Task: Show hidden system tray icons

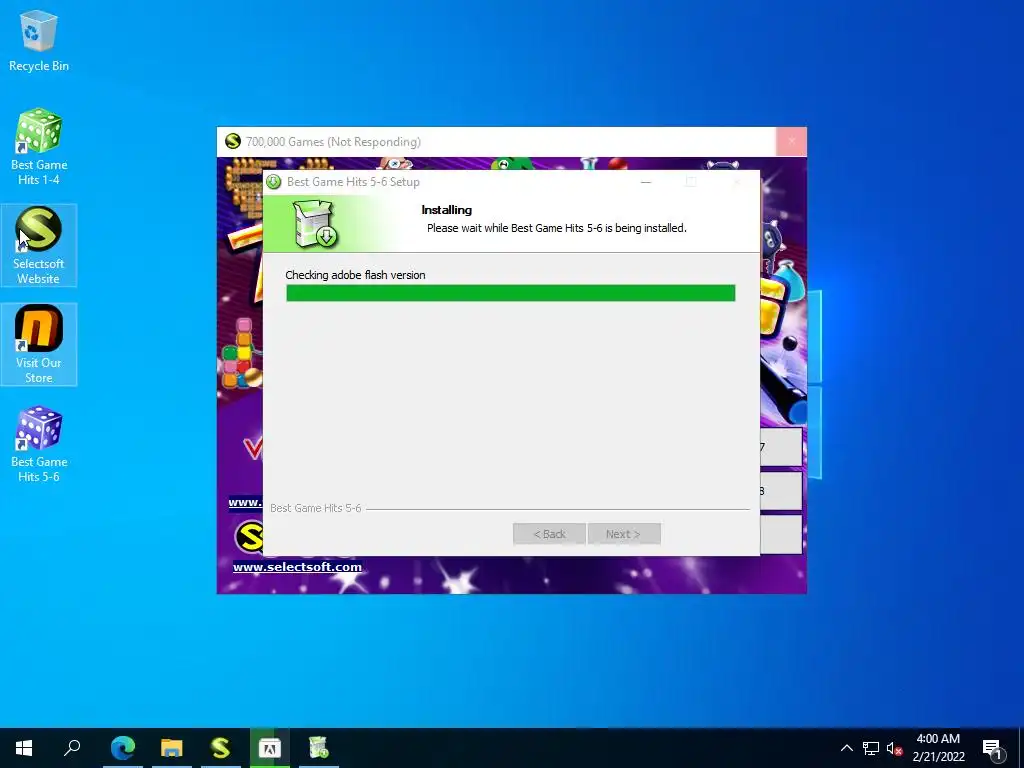Action: point(846,748)
